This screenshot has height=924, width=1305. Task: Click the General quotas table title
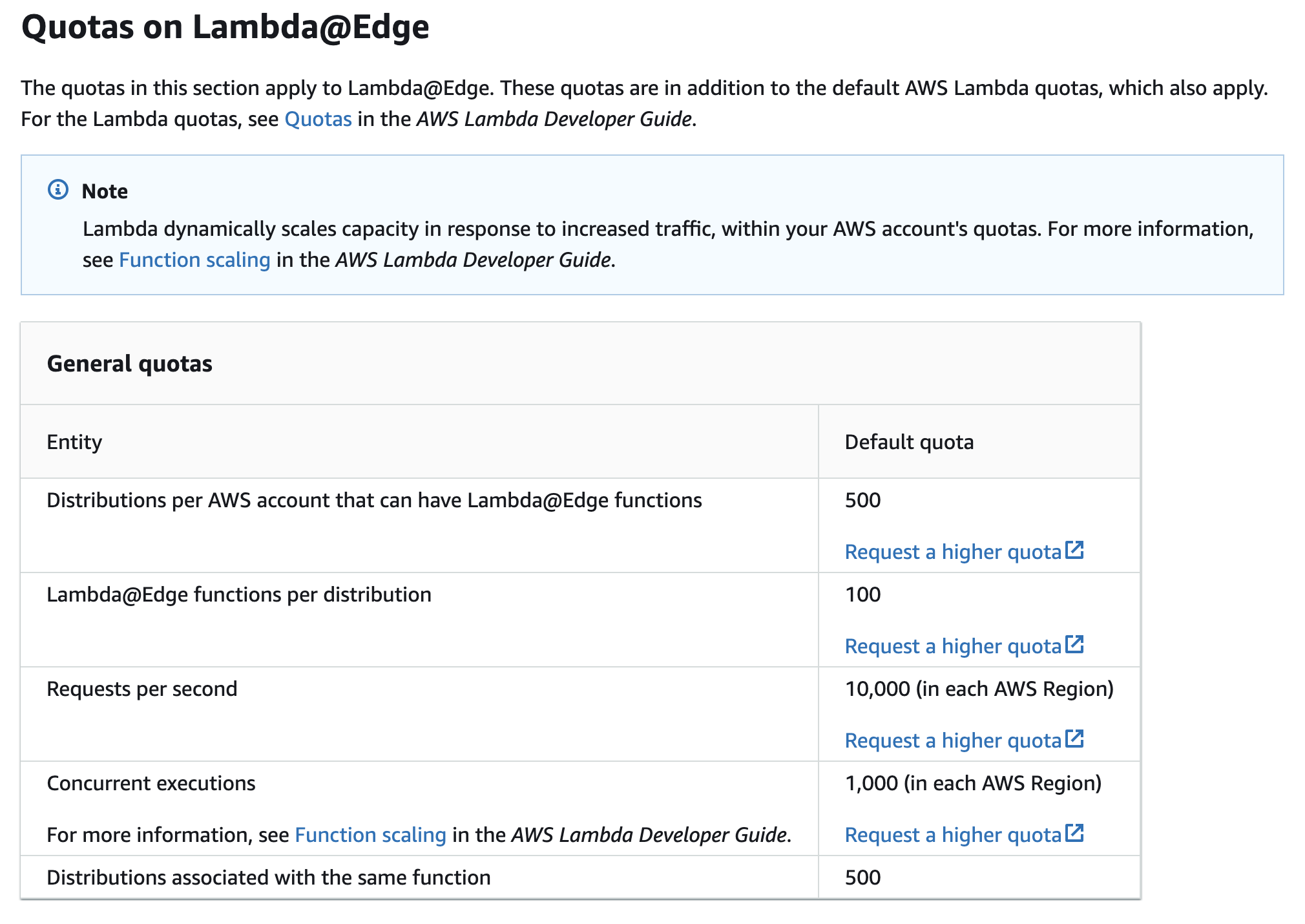(x=129, y=364)
